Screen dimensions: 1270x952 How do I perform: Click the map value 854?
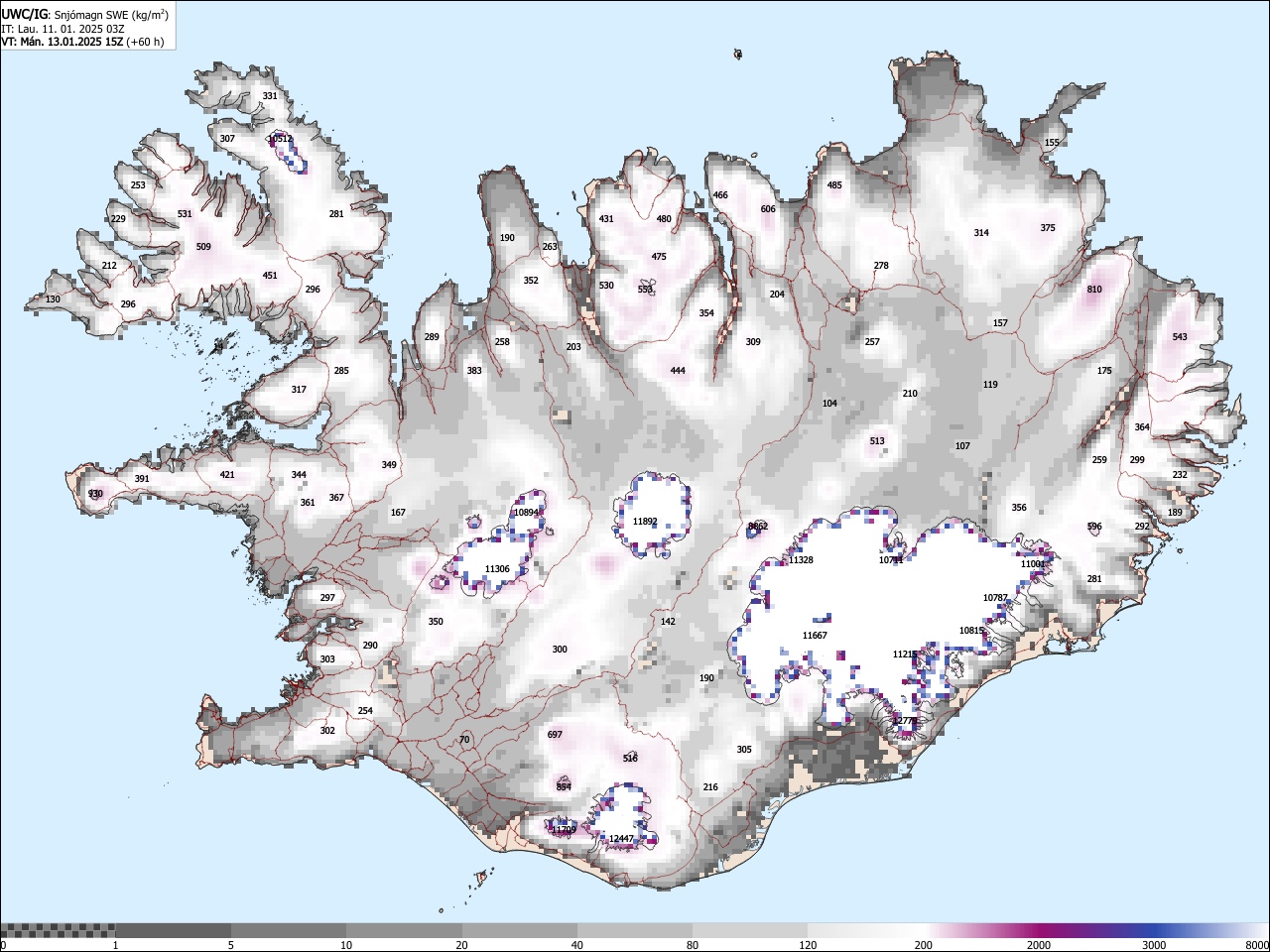564,787
